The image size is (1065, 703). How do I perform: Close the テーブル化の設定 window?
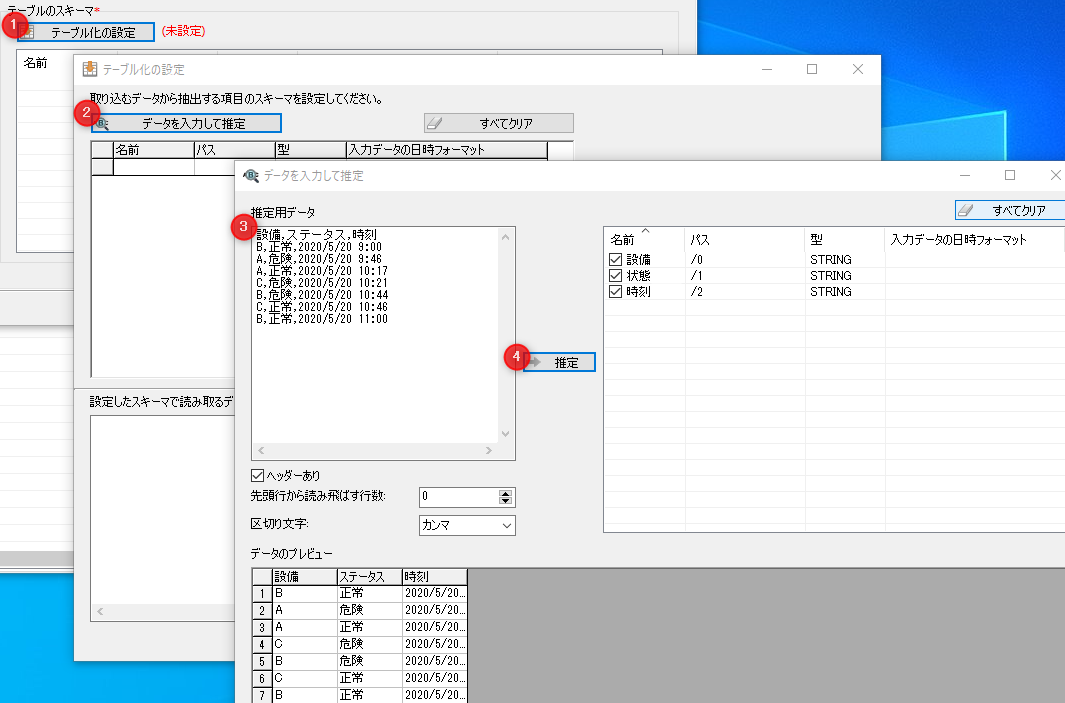click(858, 69)
